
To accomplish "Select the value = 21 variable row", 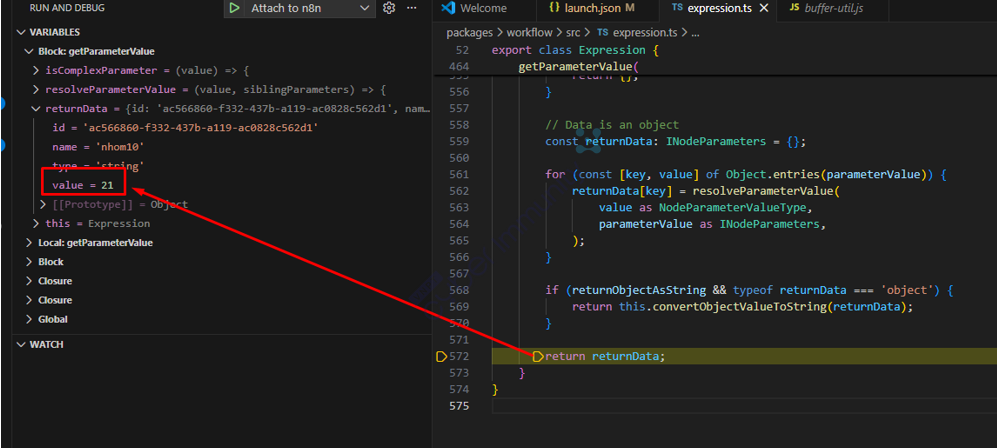I will [x=221, y=185].
